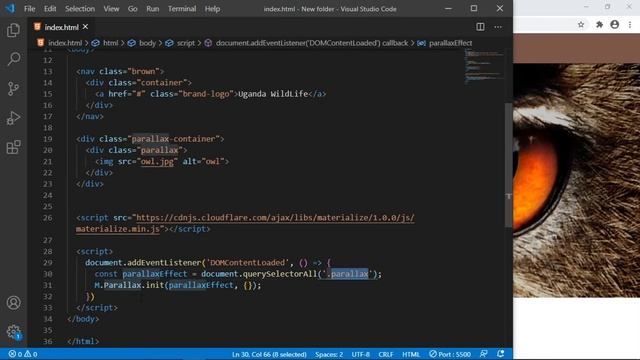Open the Run menu

[x=153, y=9]
